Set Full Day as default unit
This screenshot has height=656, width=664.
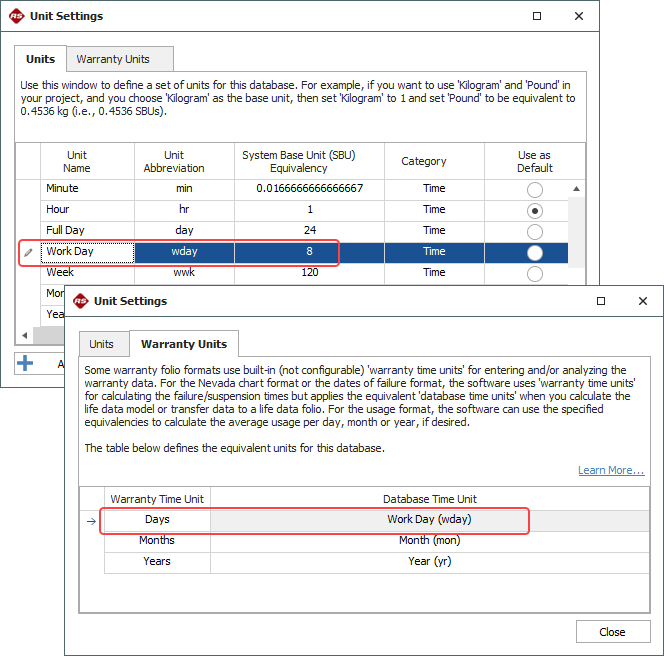[x=535, y=232]
